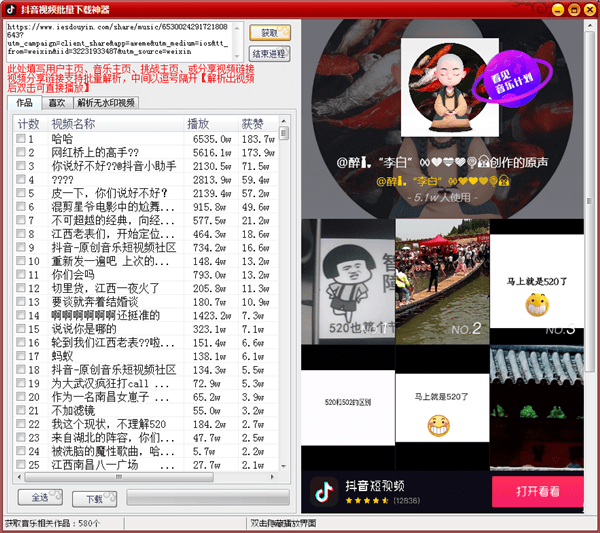The height and width of the screenshot is (533, 600).
Task: Click the video list vertical scrollbar thumb
Action: [x=284, y=134]
